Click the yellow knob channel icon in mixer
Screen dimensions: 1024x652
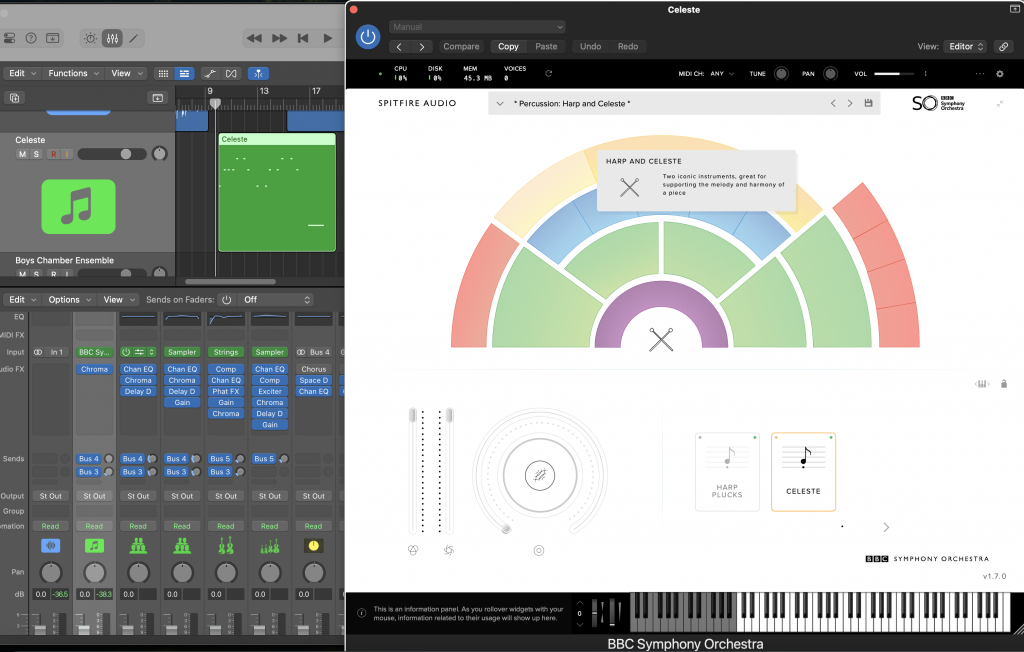pos(313,546)
